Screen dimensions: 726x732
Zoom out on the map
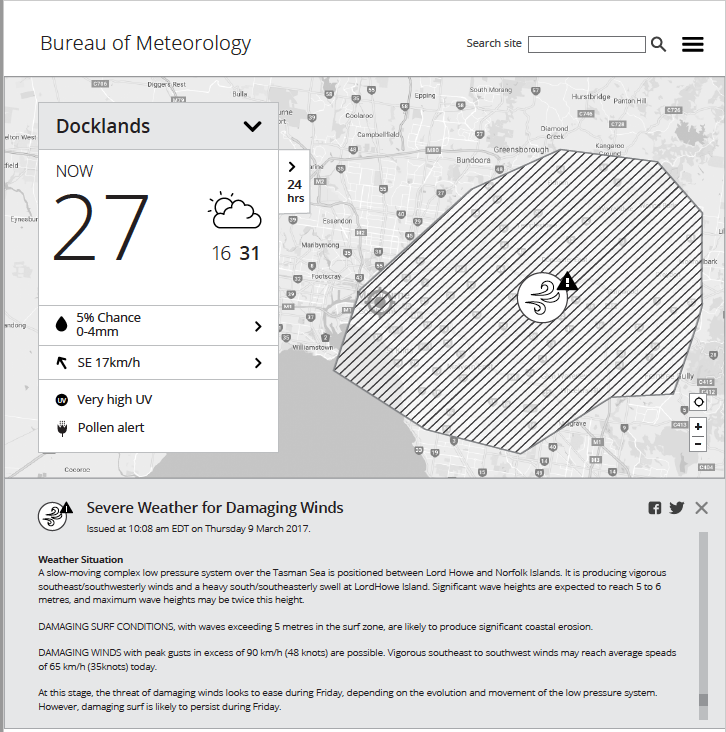(x=698, y=443)
